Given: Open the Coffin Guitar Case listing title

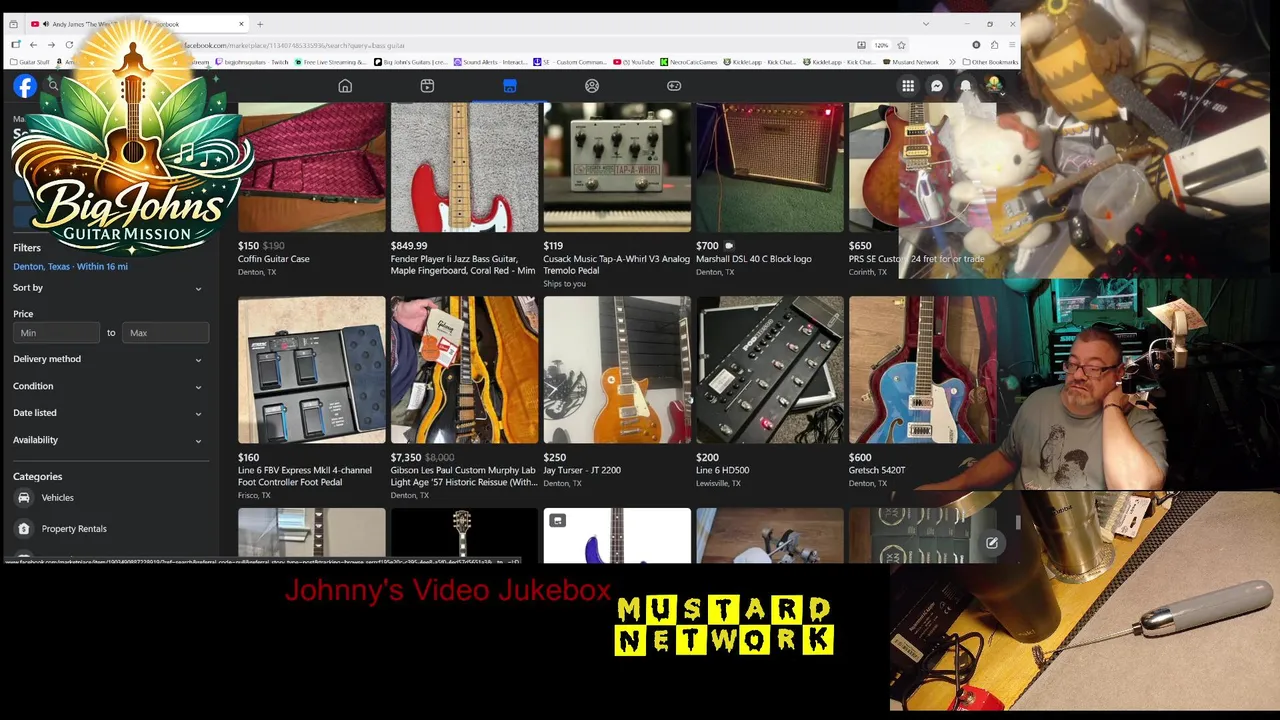Looking at the screenshot, I should coord(273,259).
